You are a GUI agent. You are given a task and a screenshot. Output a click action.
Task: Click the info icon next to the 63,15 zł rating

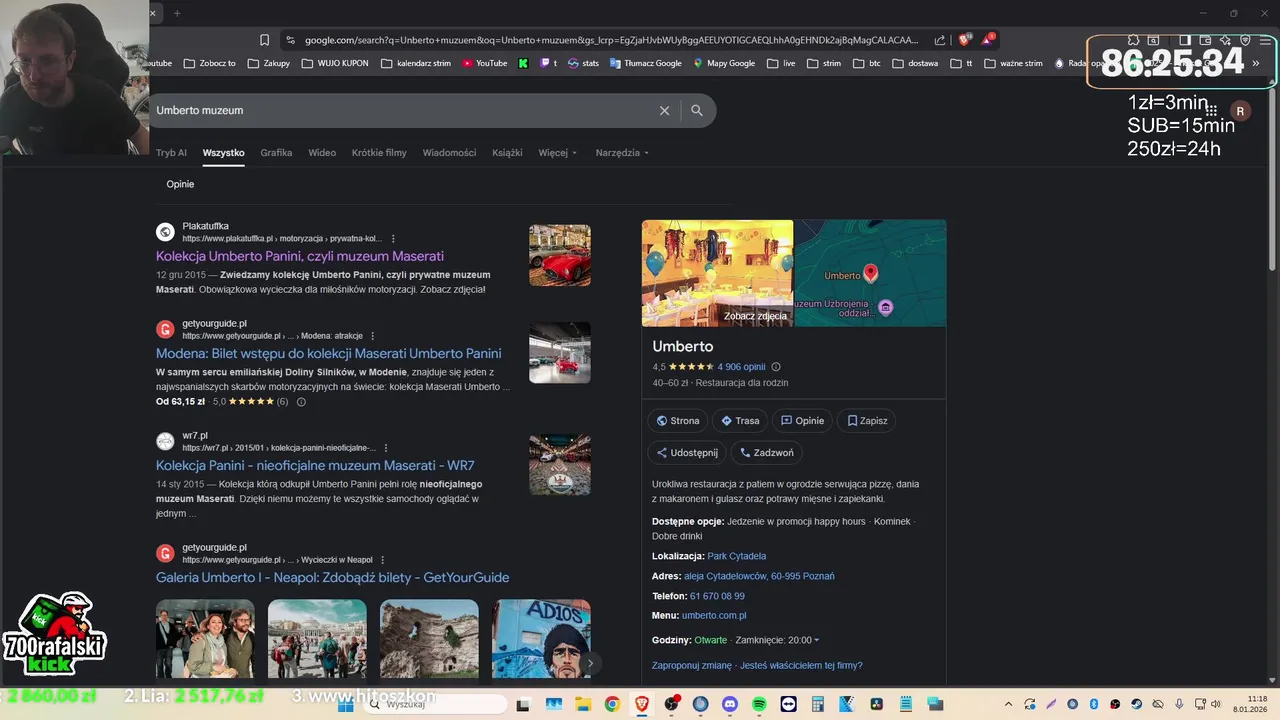pos(301,402)
